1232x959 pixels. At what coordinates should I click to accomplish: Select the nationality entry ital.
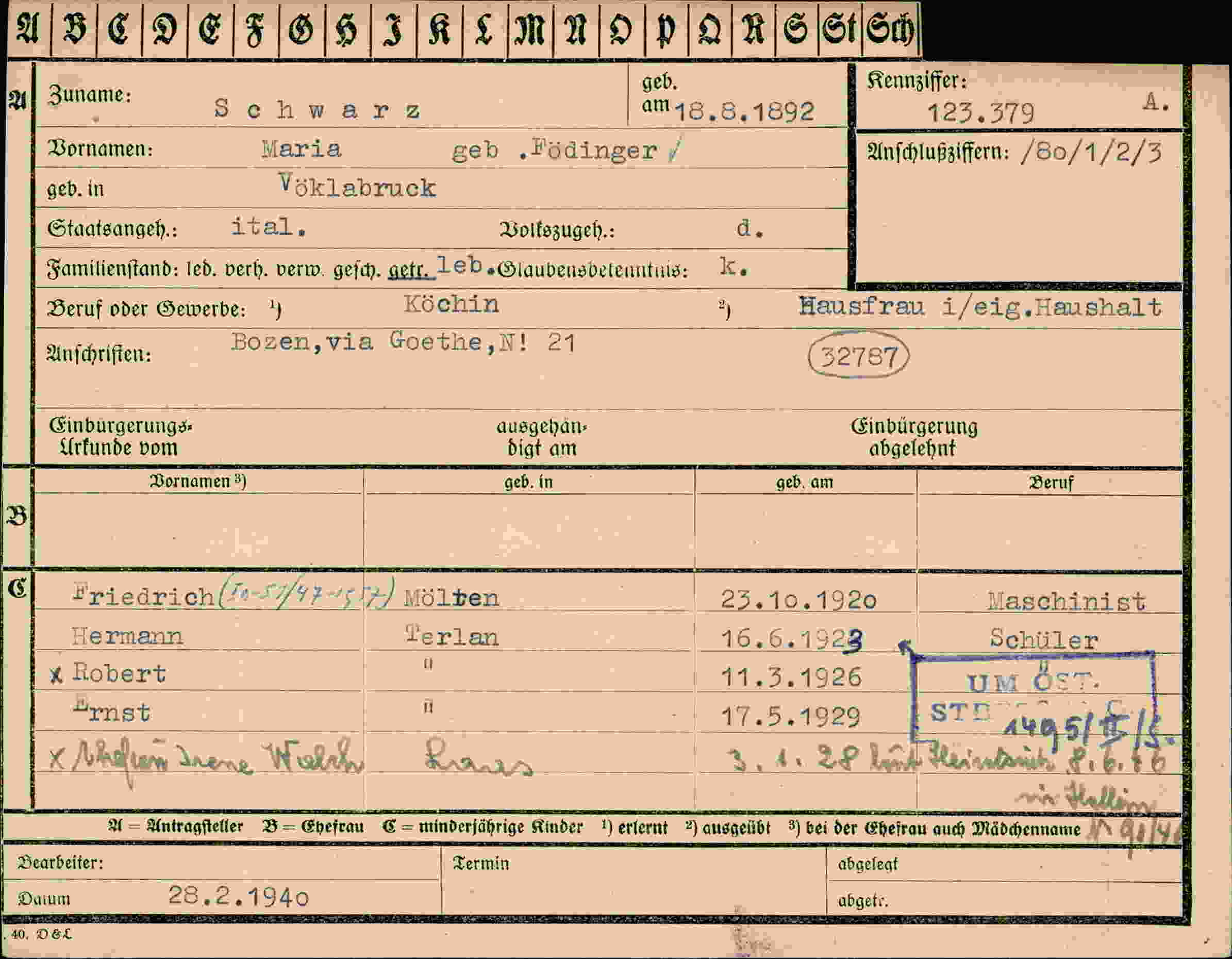(269, 227)
